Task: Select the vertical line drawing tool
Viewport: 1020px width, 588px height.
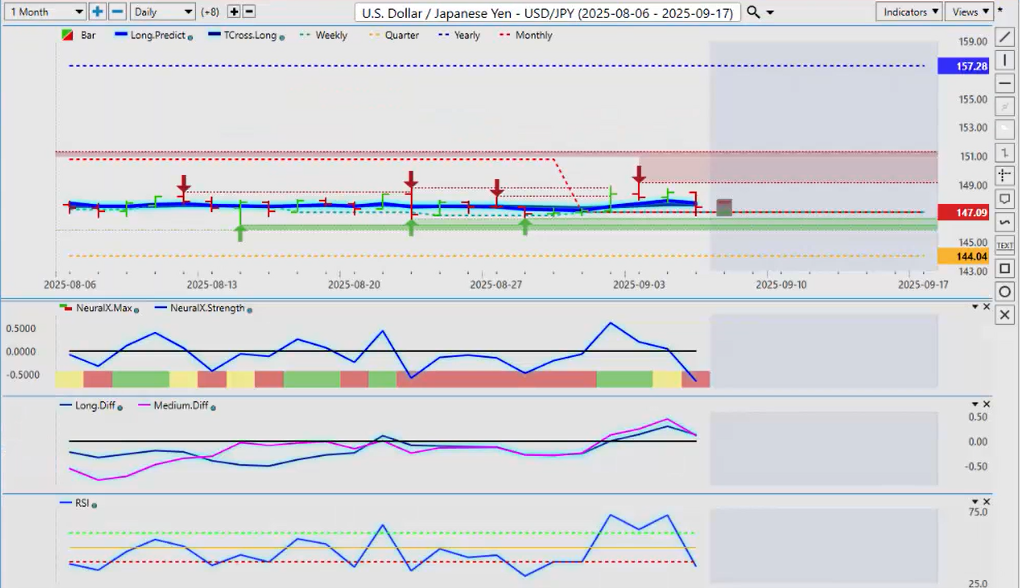Action: click(x=1005, y=61)
